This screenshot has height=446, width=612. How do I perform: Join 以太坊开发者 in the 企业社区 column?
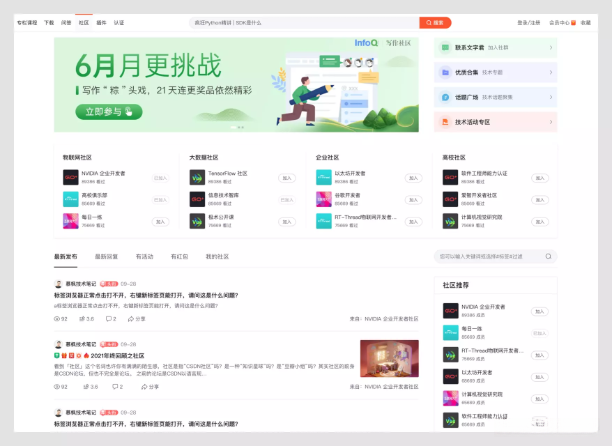point(413,178)
